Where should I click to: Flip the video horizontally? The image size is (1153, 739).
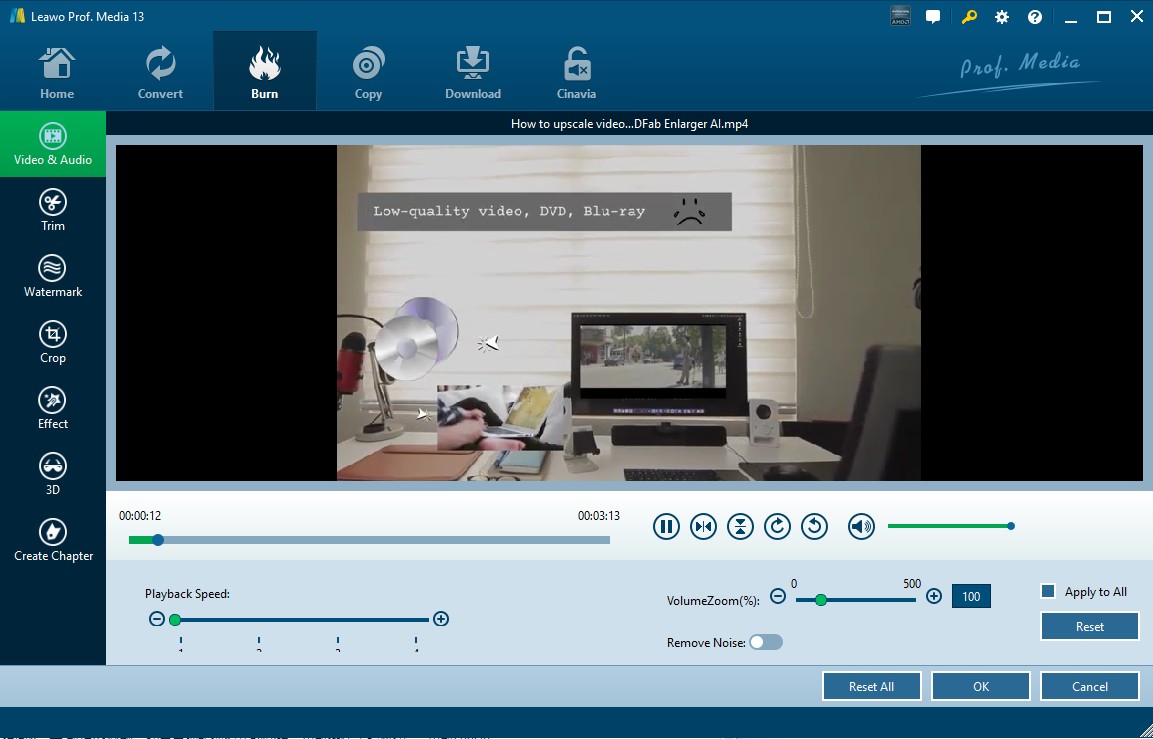click(704, 526)
